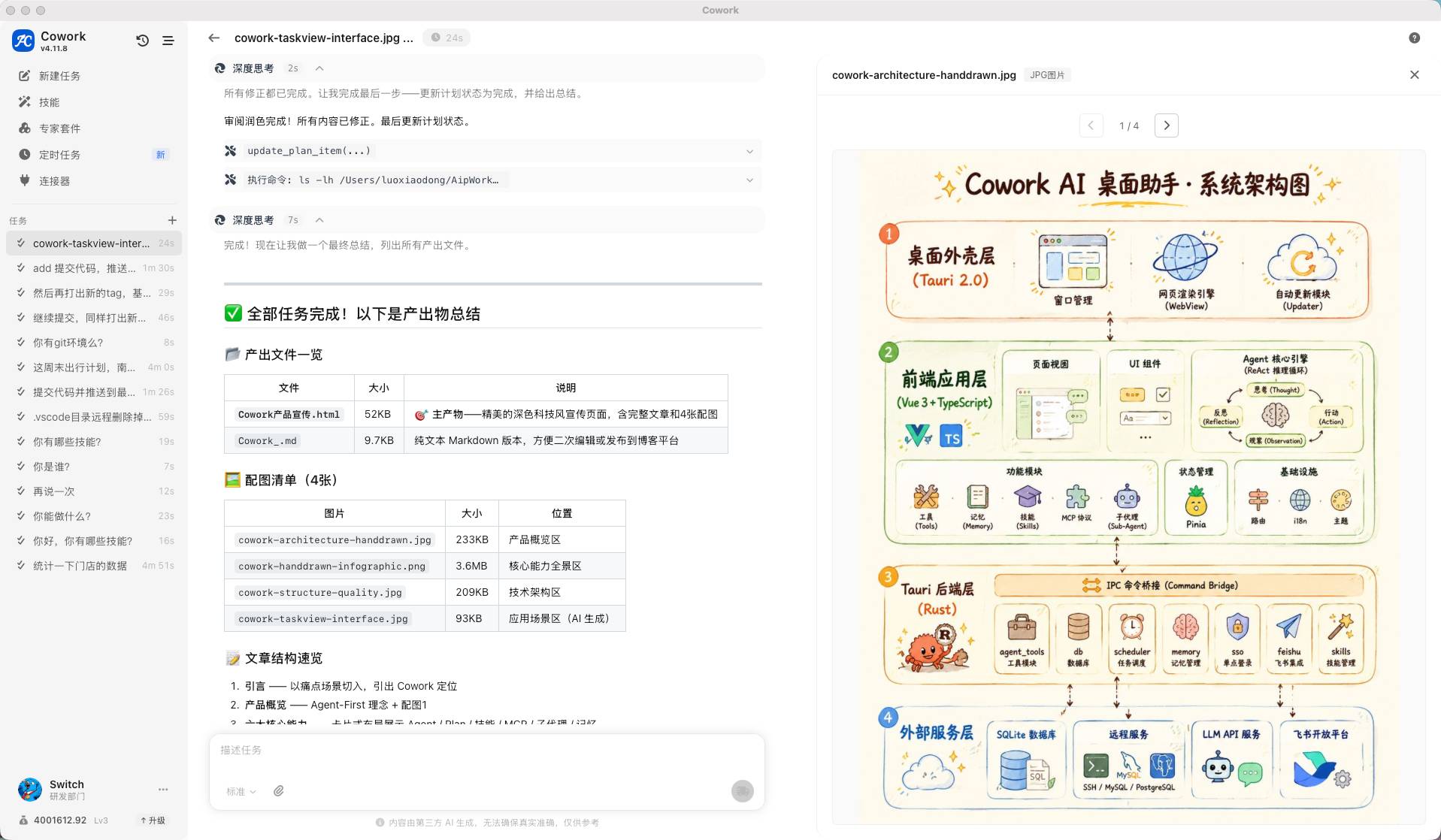Click file name Cowork_.md

[x=268, y=441]
